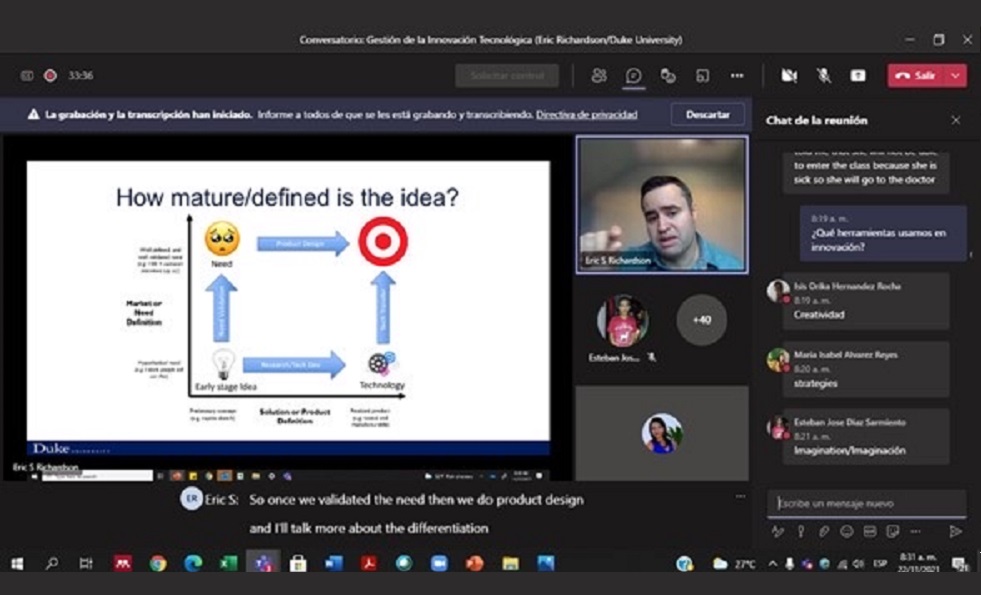Open the emoji picker in the chat composer
The image size is (981, 595).
847,532
